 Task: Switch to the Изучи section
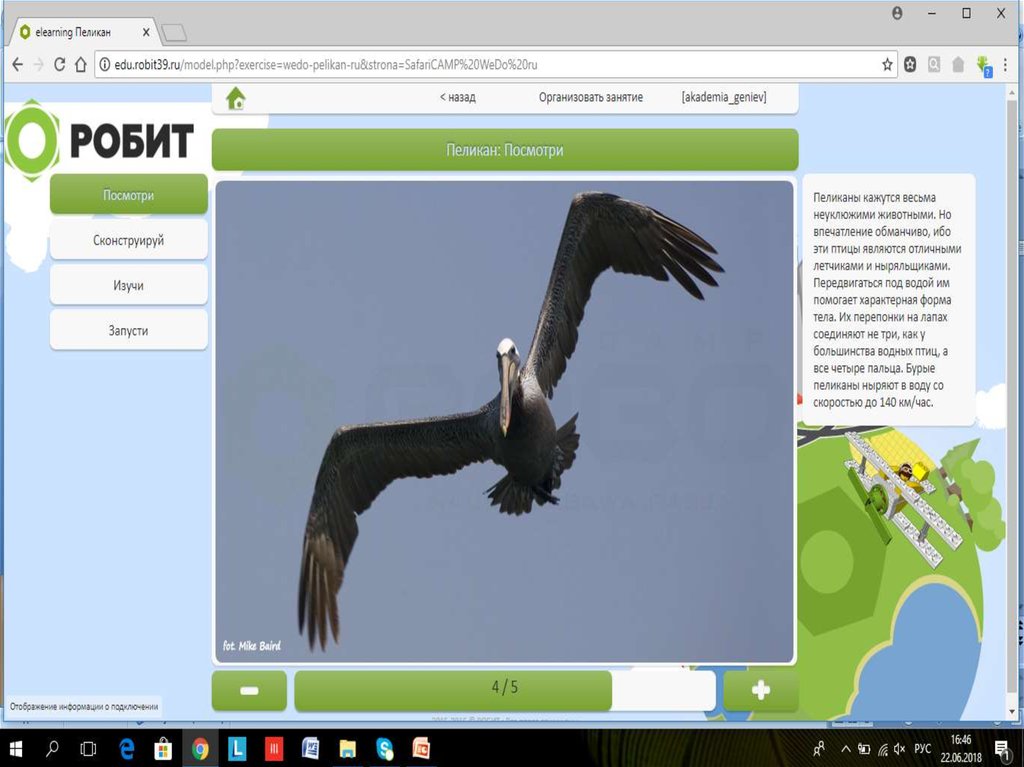click(x=129, y=286)
